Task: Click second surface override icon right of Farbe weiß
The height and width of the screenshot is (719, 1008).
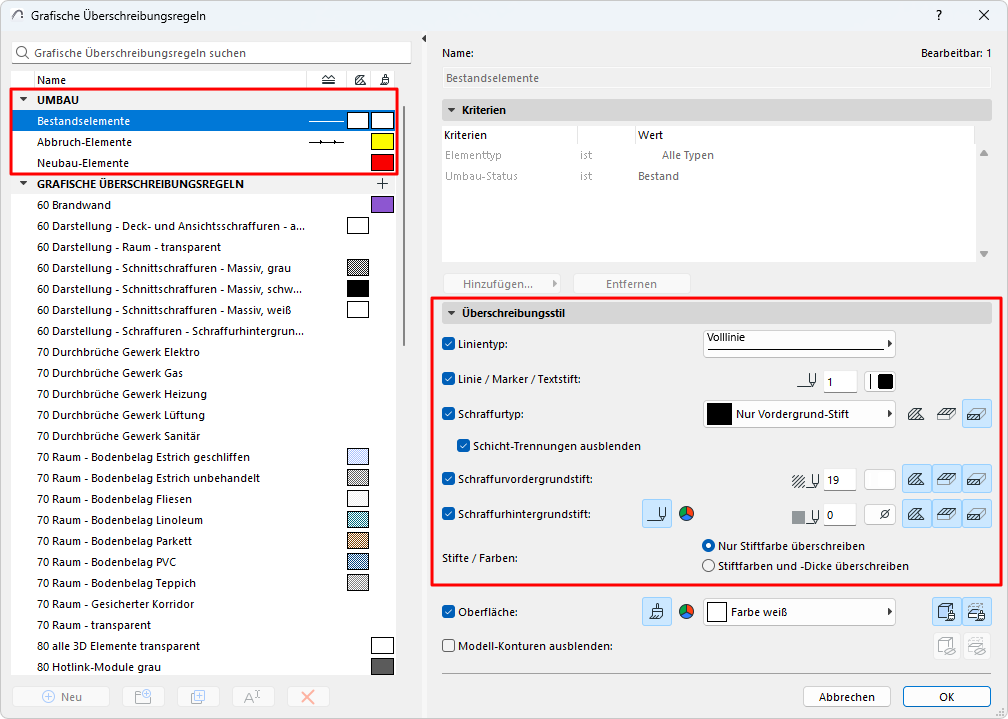Action: pos(976,612)
